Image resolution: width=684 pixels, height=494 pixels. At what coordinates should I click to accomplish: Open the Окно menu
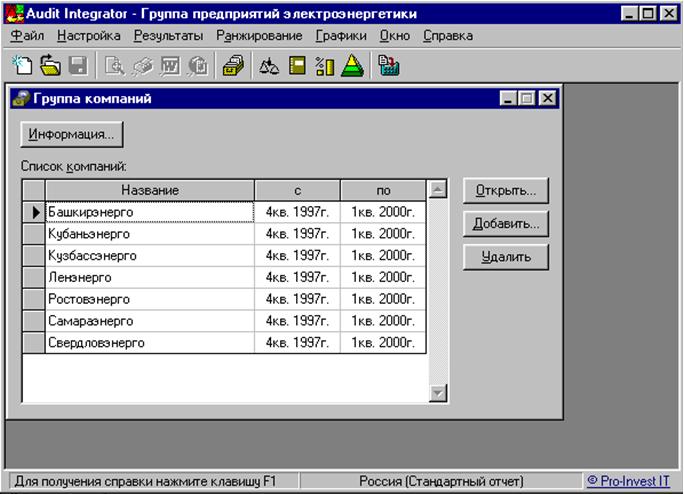pos(395,35)
